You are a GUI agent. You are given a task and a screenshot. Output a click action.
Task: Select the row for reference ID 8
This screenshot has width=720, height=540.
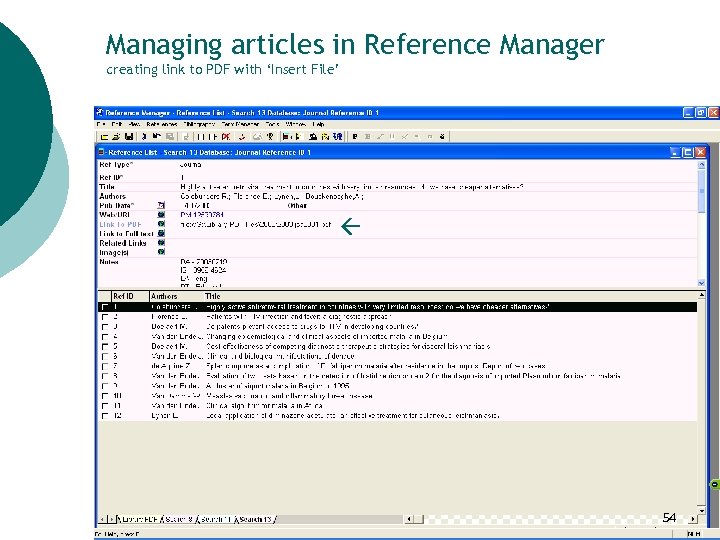coord(398,376)
